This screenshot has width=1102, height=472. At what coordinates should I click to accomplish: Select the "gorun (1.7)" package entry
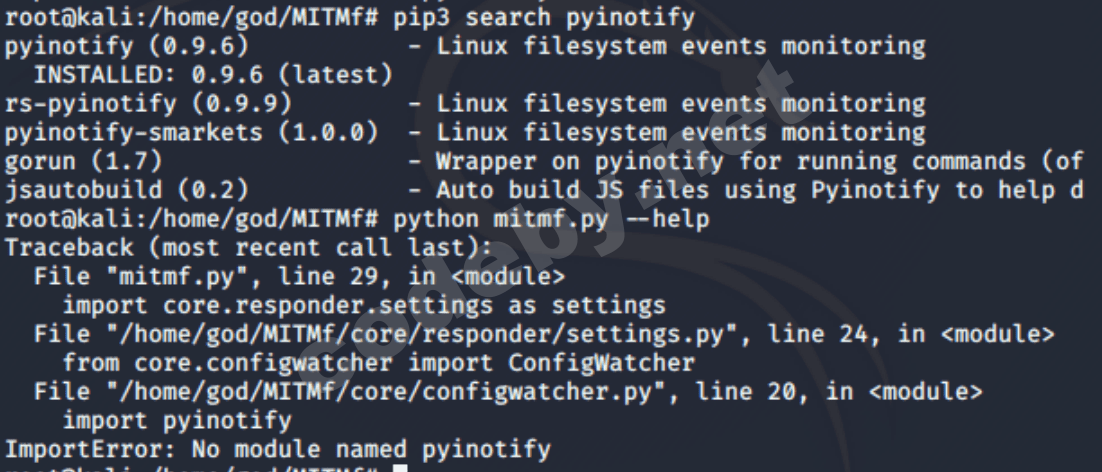pos(84,161)
